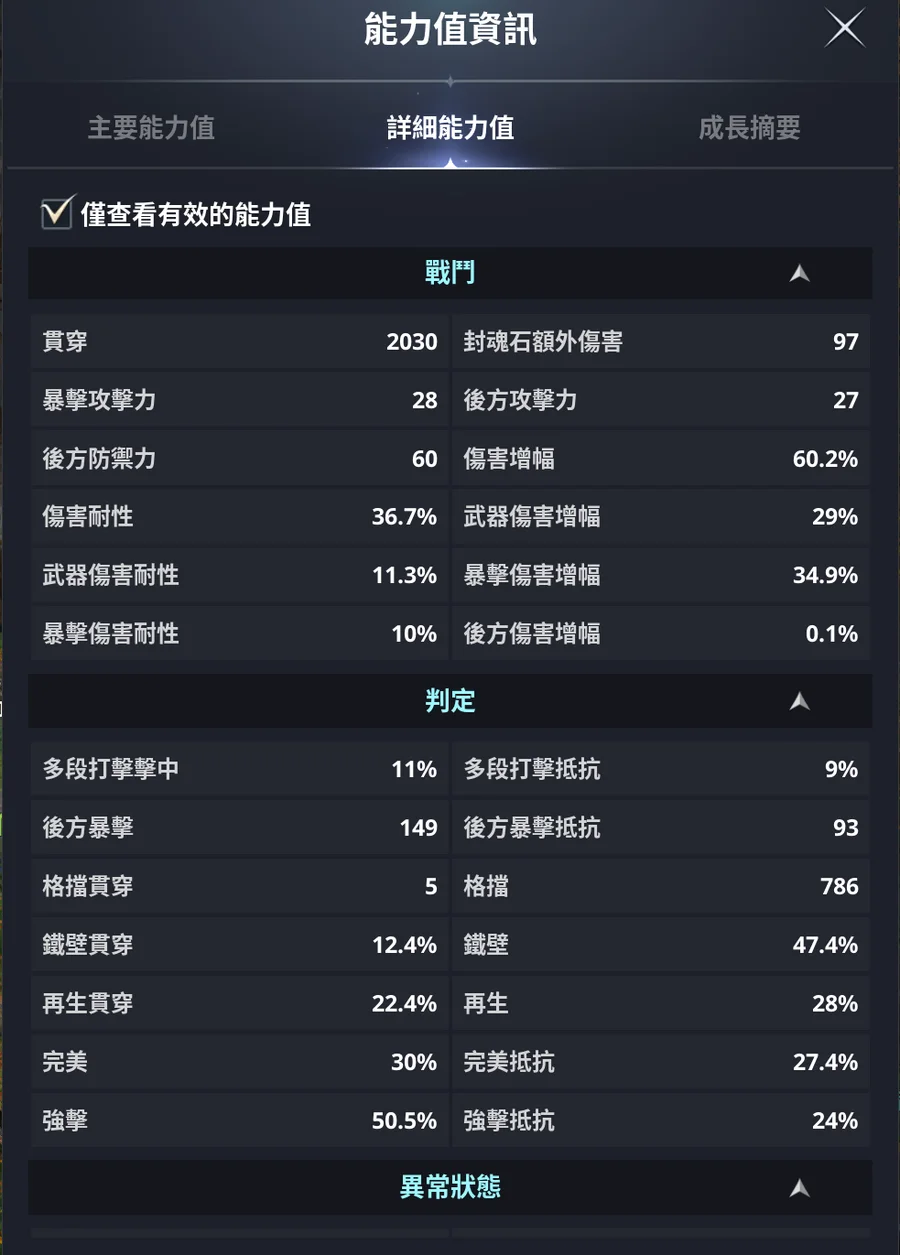The height and width of the screenshot is (1255, 900).
Task: Switch to the 主要能力值 tab
Action: coord(151,128)
